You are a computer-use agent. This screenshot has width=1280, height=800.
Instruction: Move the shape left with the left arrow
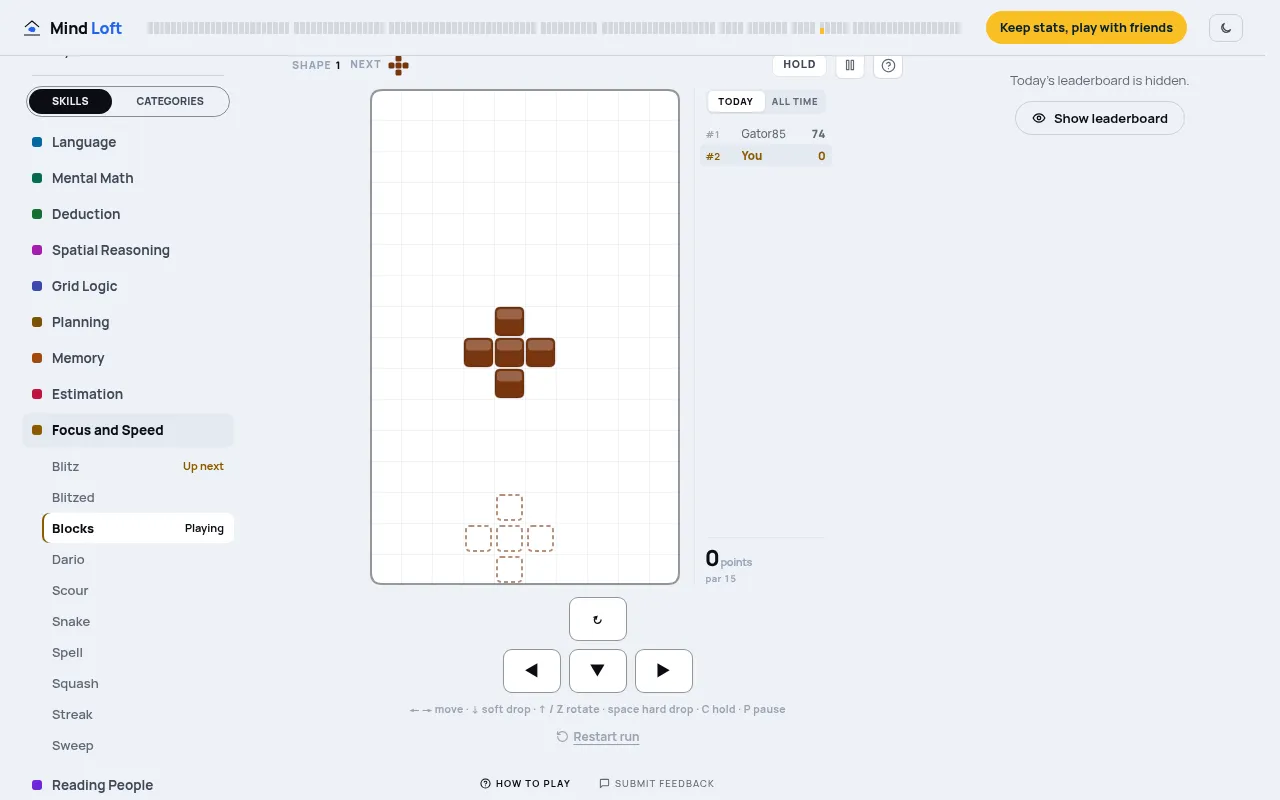click(x=532, y=671)
